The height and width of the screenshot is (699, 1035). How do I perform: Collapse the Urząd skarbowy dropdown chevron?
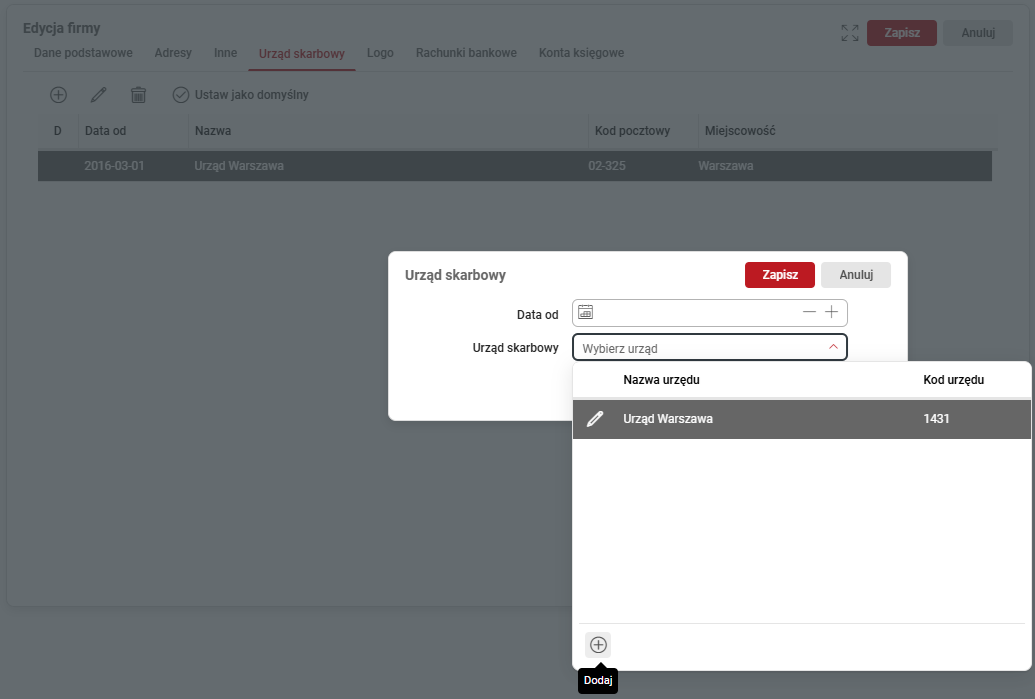(x=833, y=347)
